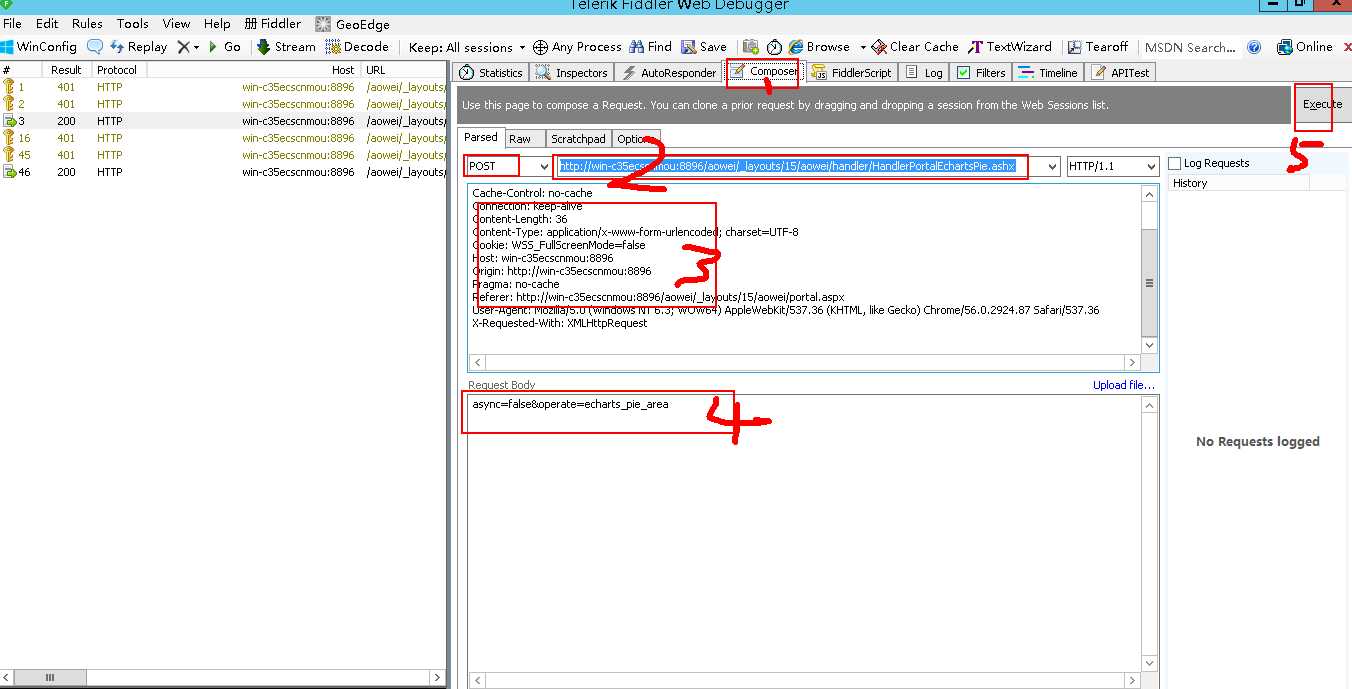Switch to the Composer tab
Screen dimensions: 1352x689
pyautogui.click(x=763, y=72)
